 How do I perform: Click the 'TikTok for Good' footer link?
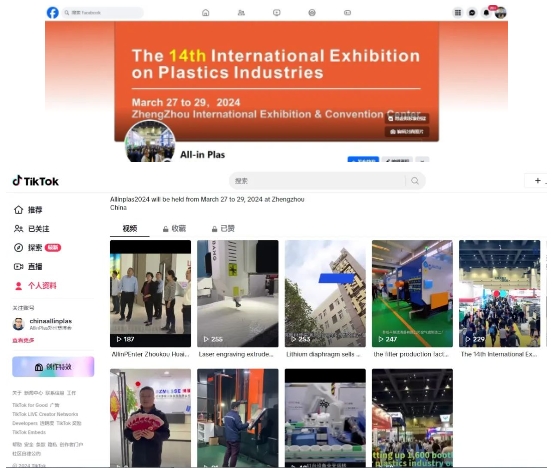click(x=30, y=405)
